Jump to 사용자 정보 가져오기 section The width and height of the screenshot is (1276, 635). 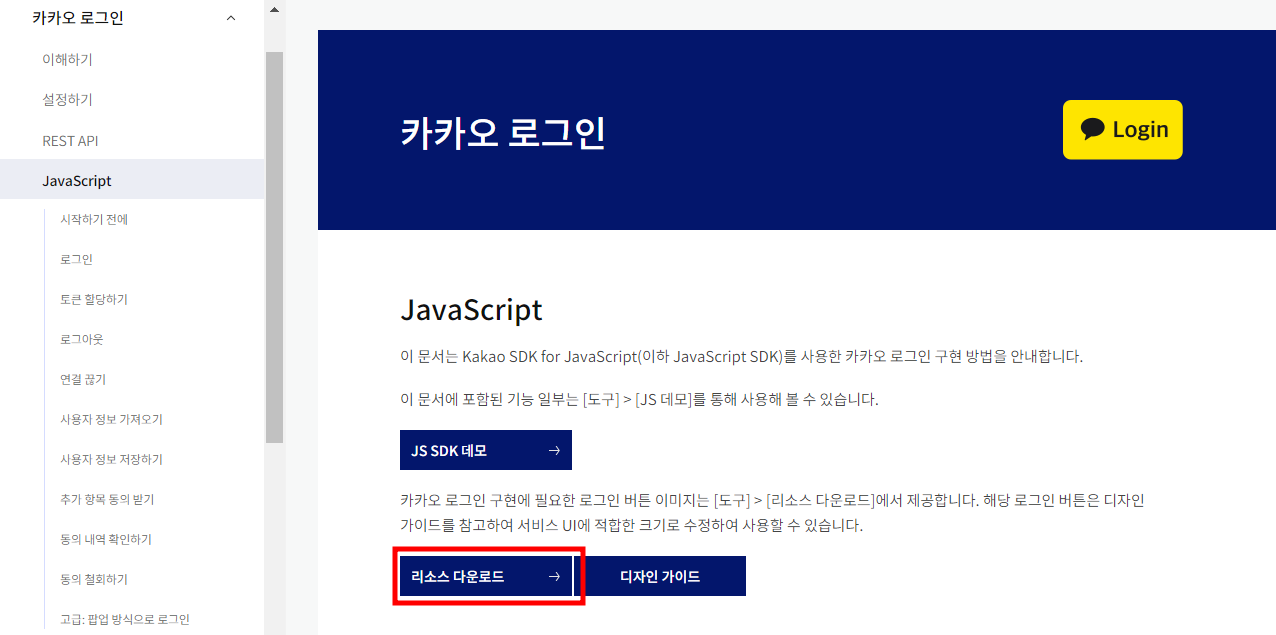coord(111,419)
